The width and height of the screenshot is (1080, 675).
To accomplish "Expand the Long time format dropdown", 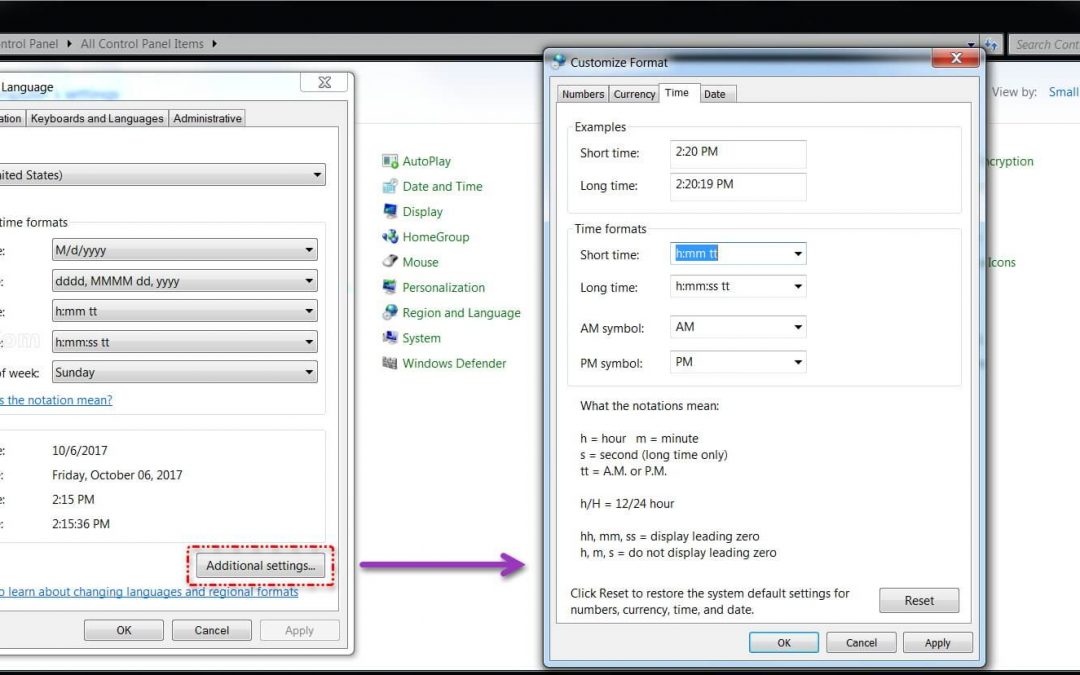I will pyautogui.click(x=797, y=287).
